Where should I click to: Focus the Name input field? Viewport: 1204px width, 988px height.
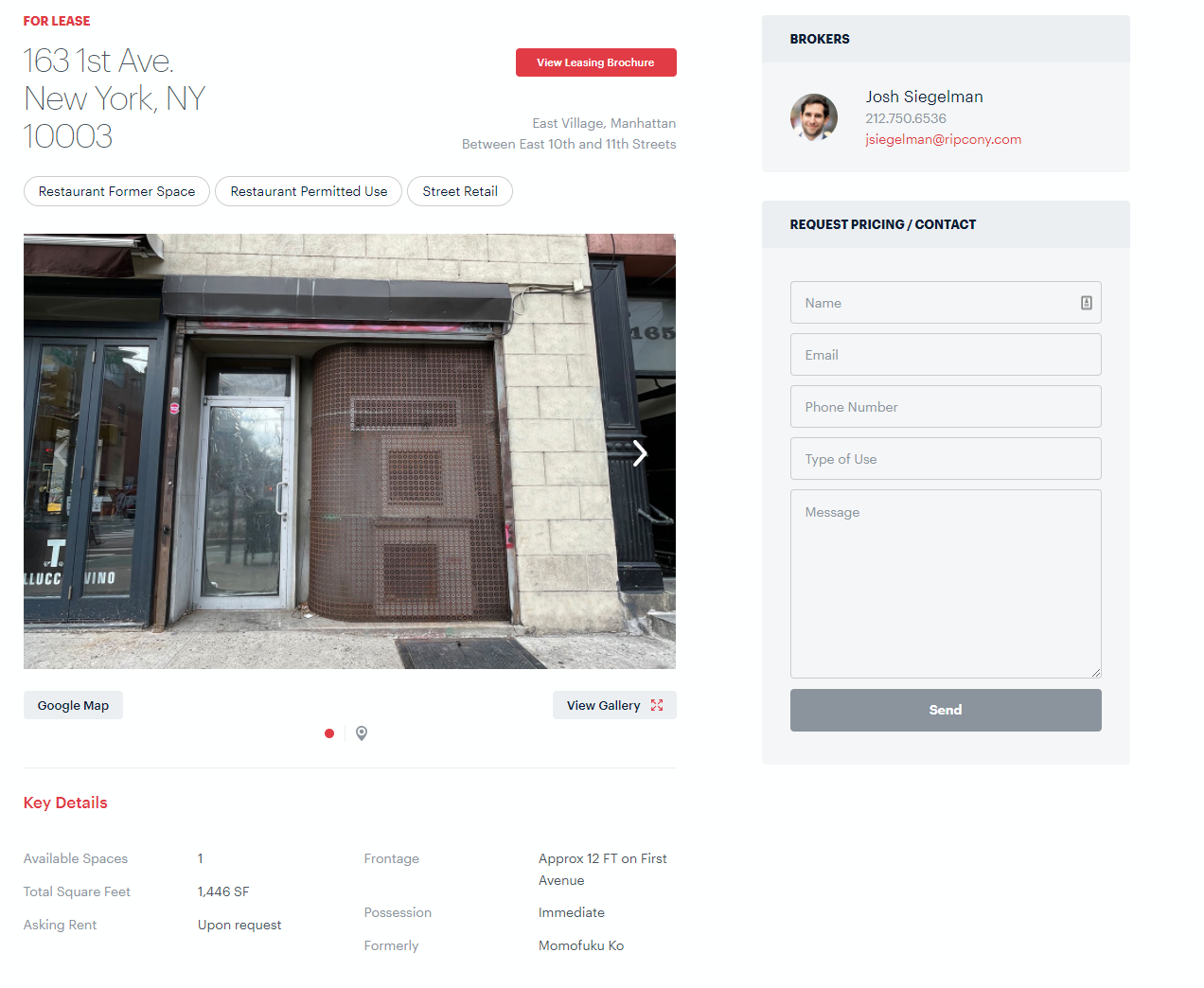pyautogui.click(x=946, y=303)
